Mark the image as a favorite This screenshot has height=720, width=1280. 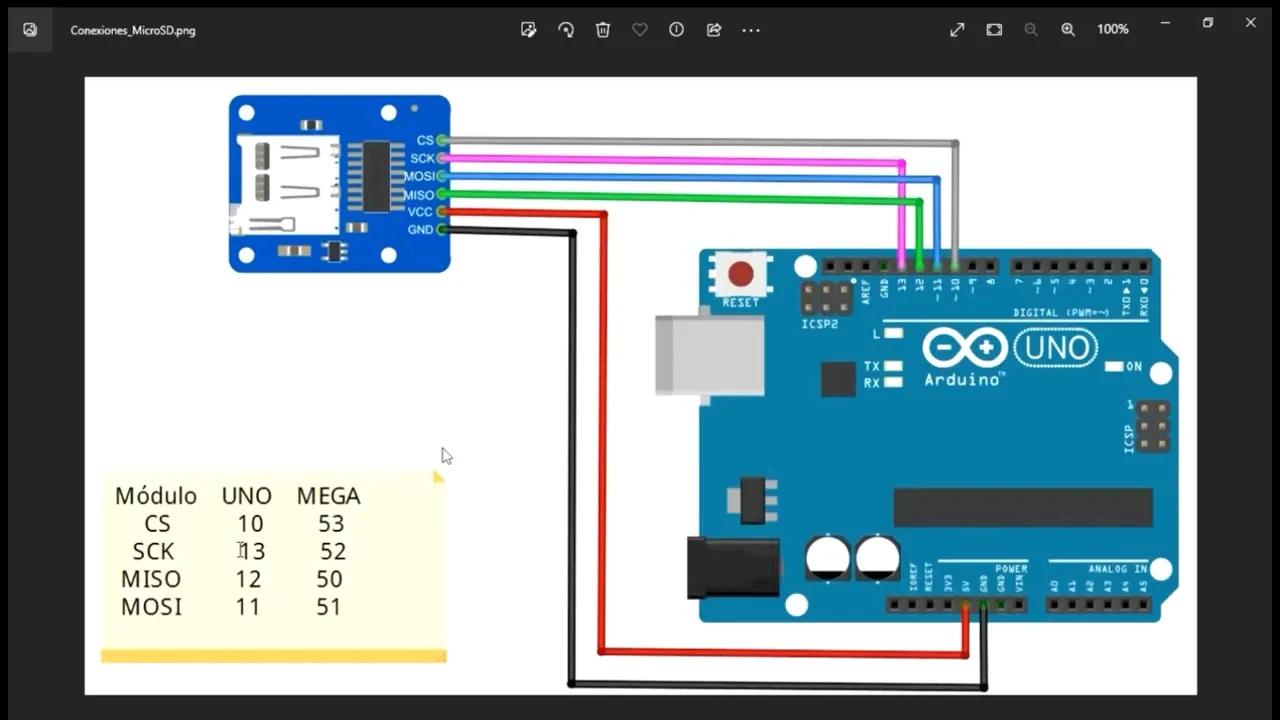point(640,30)
